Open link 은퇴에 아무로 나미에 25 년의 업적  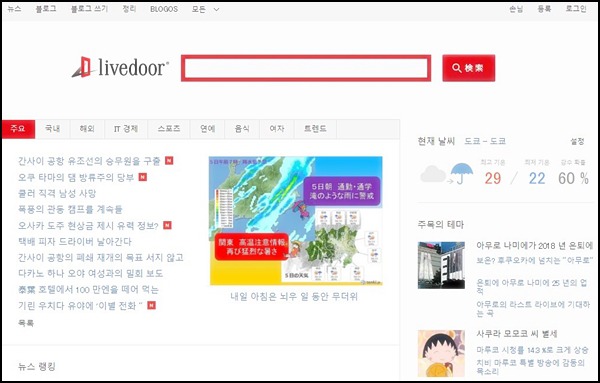532,287
